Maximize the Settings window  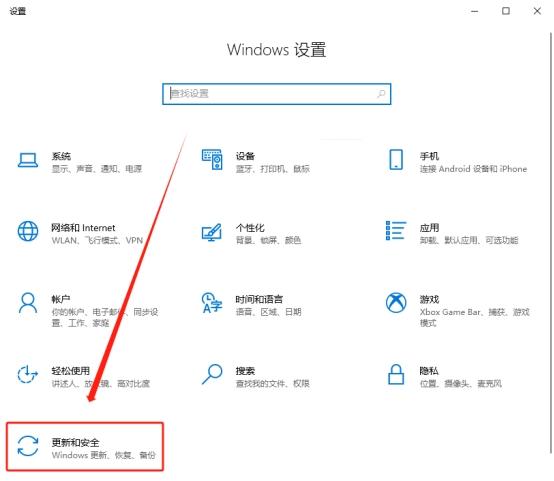[506, 11]
